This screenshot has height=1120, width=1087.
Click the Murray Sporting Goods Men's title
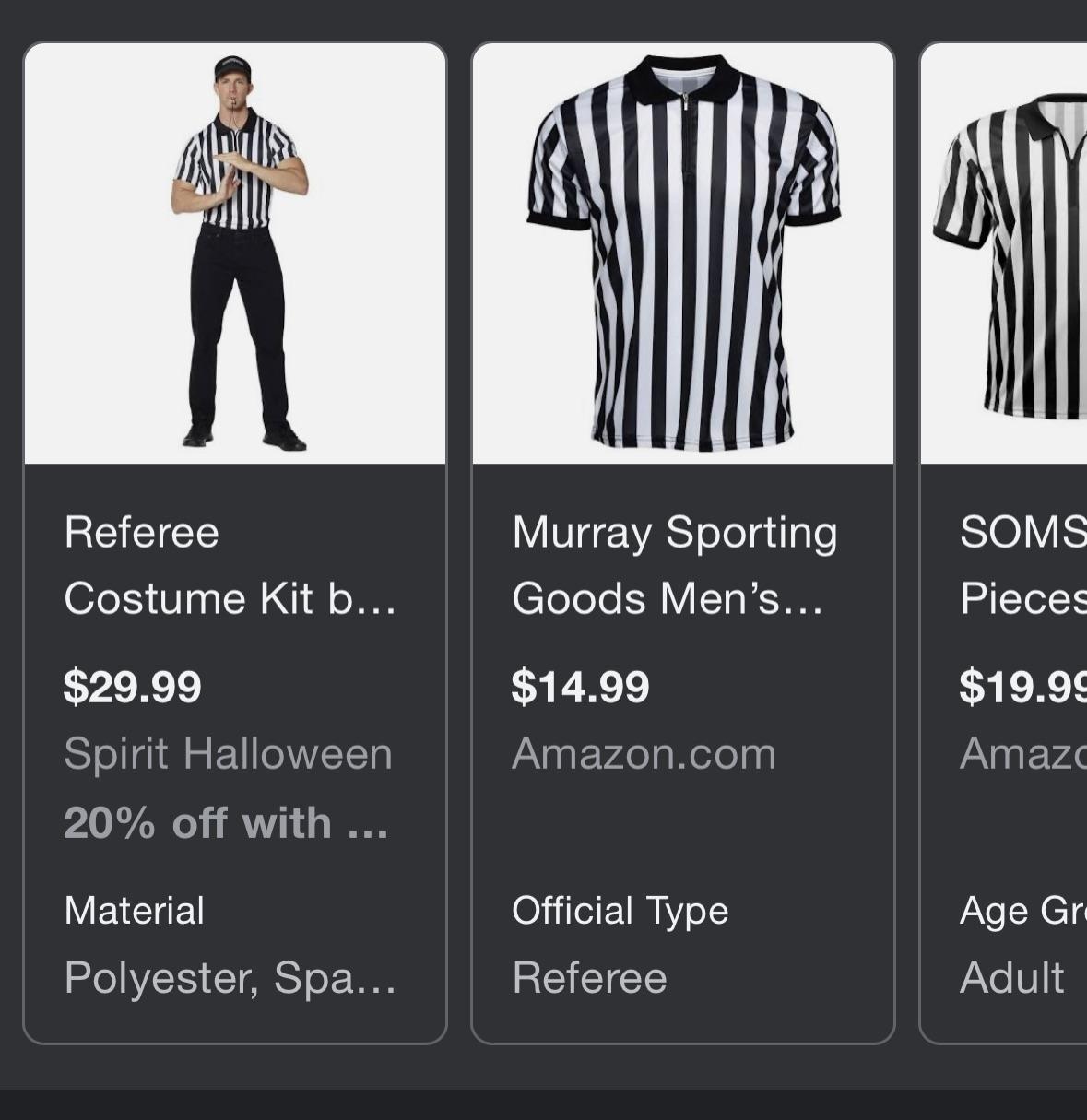[x=675, y=565]
